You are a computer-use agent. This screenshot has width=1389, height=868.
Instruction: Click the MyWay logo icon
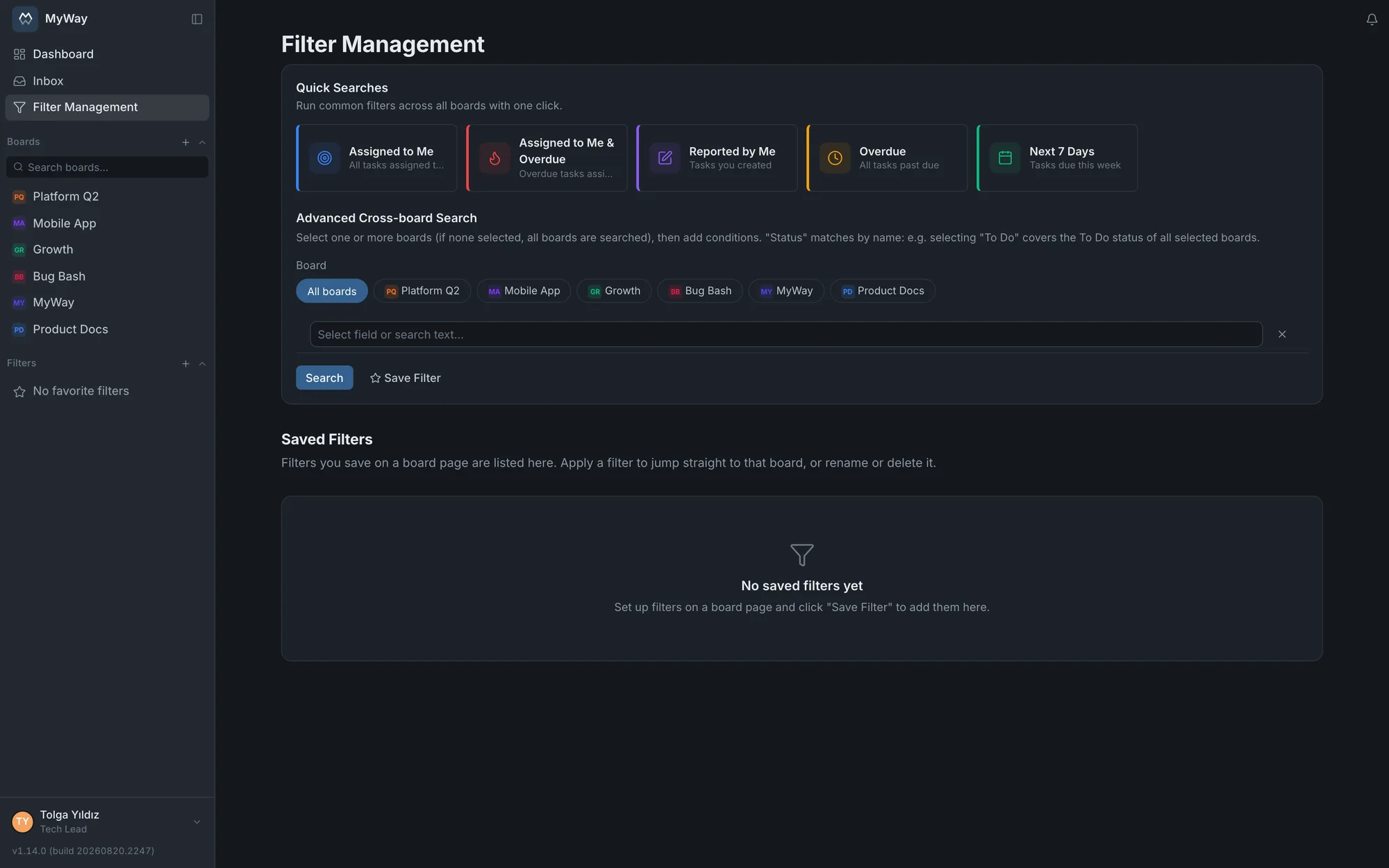(x=25, y=19)
